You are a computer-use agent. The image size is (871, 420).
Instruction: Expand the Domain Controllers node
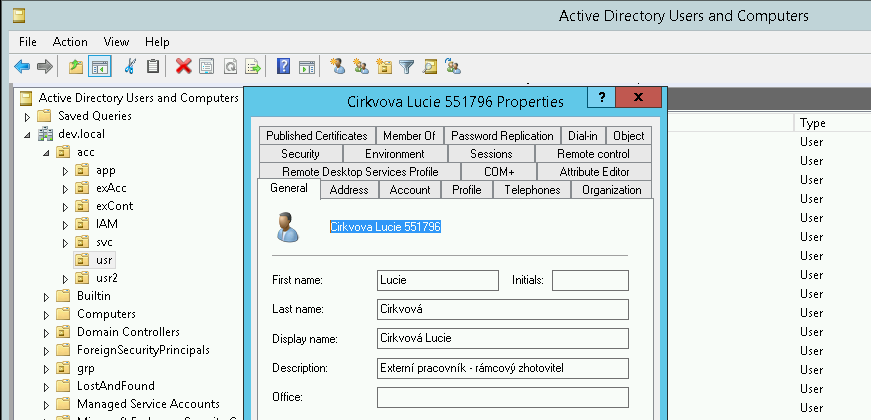click(x=46, y=333)
